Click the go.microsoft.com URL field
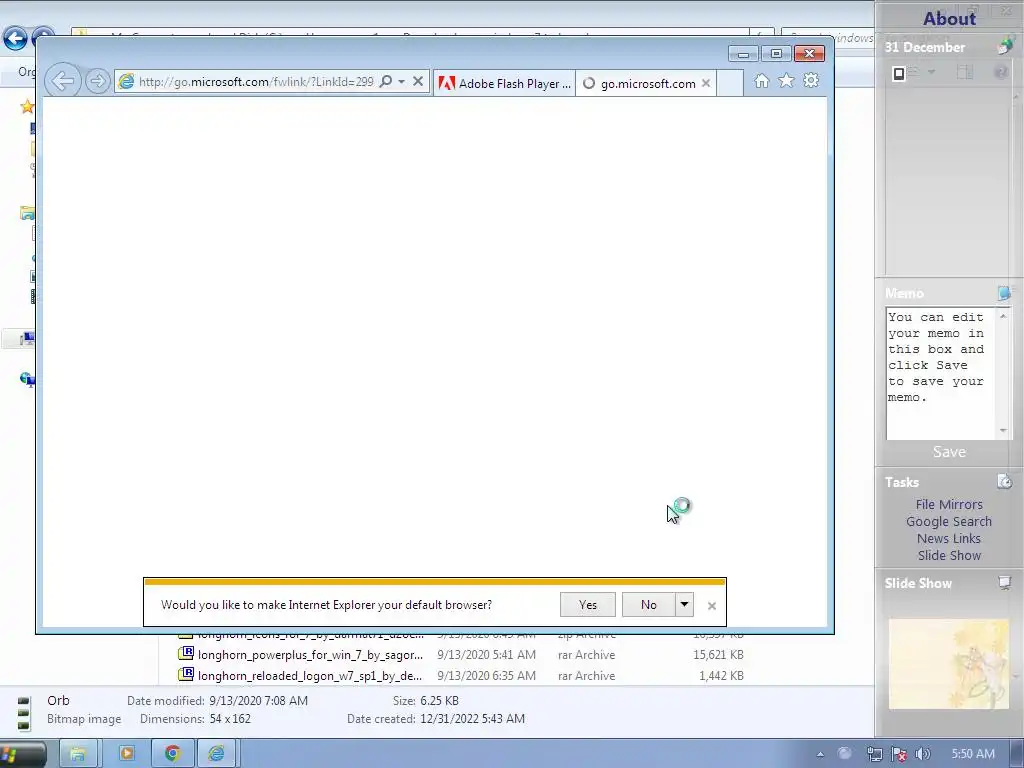1024x768 pixels. [x=256, y=82]
